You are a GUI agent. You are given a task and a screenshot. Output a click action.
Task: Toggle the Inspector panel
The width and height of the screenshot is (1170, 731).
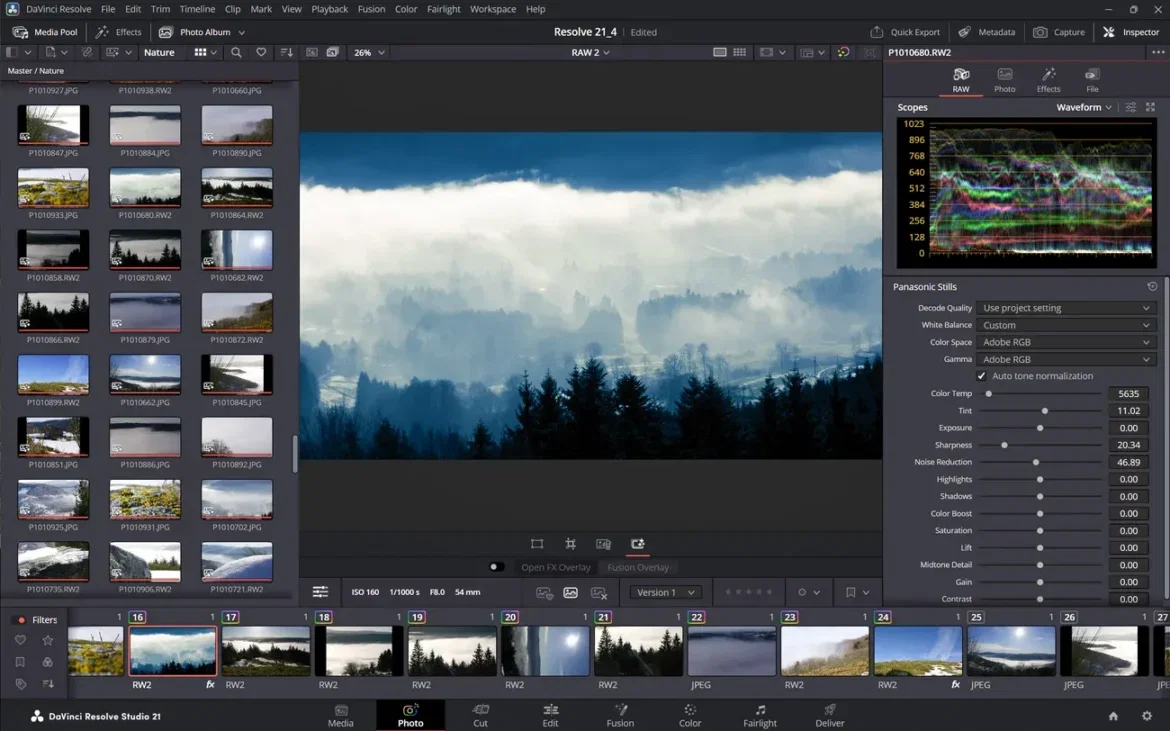point(1131,32)
